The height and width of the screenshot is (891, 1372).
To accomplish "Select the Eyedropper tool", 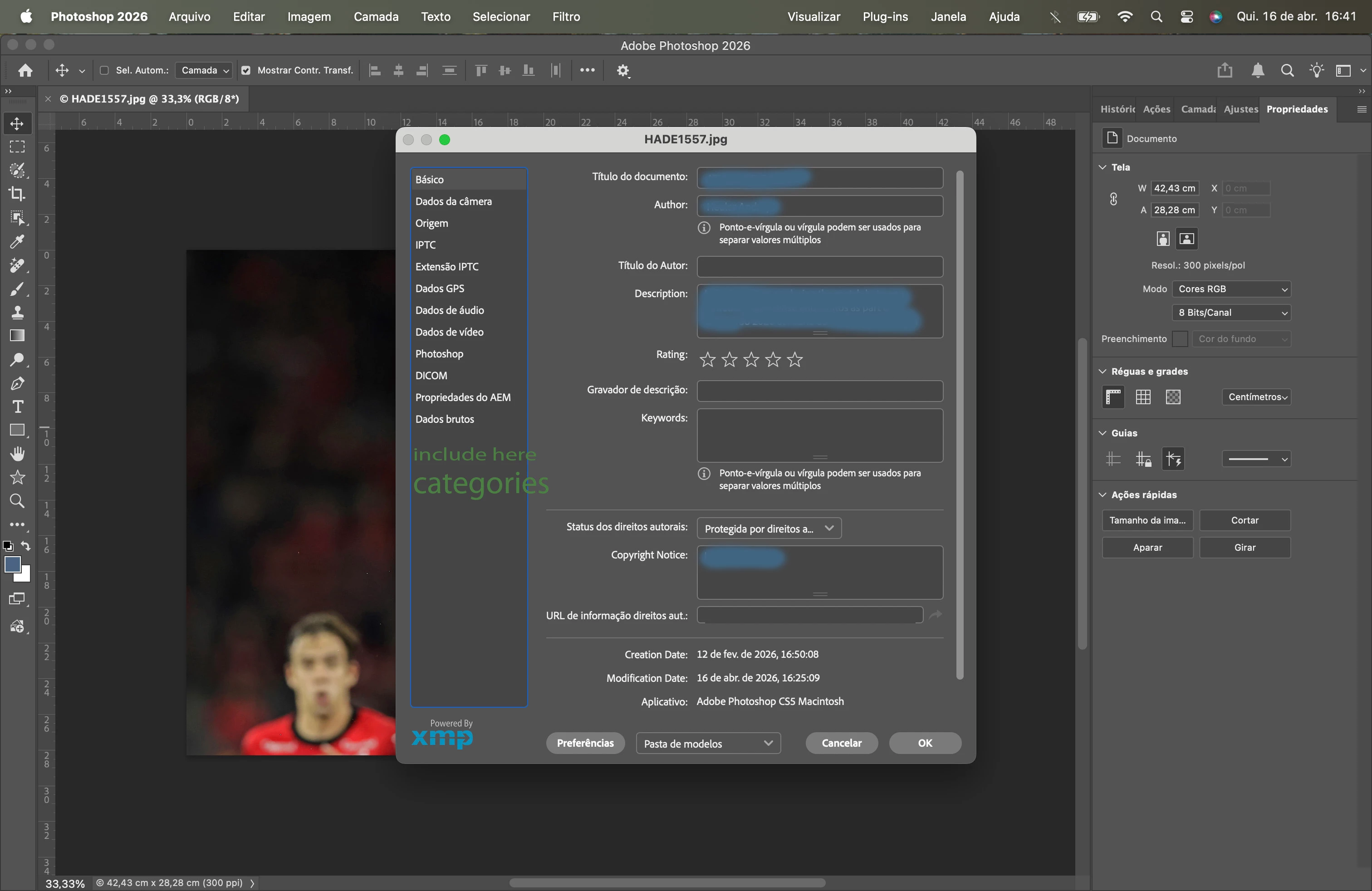I will click(x=17, y=241).
